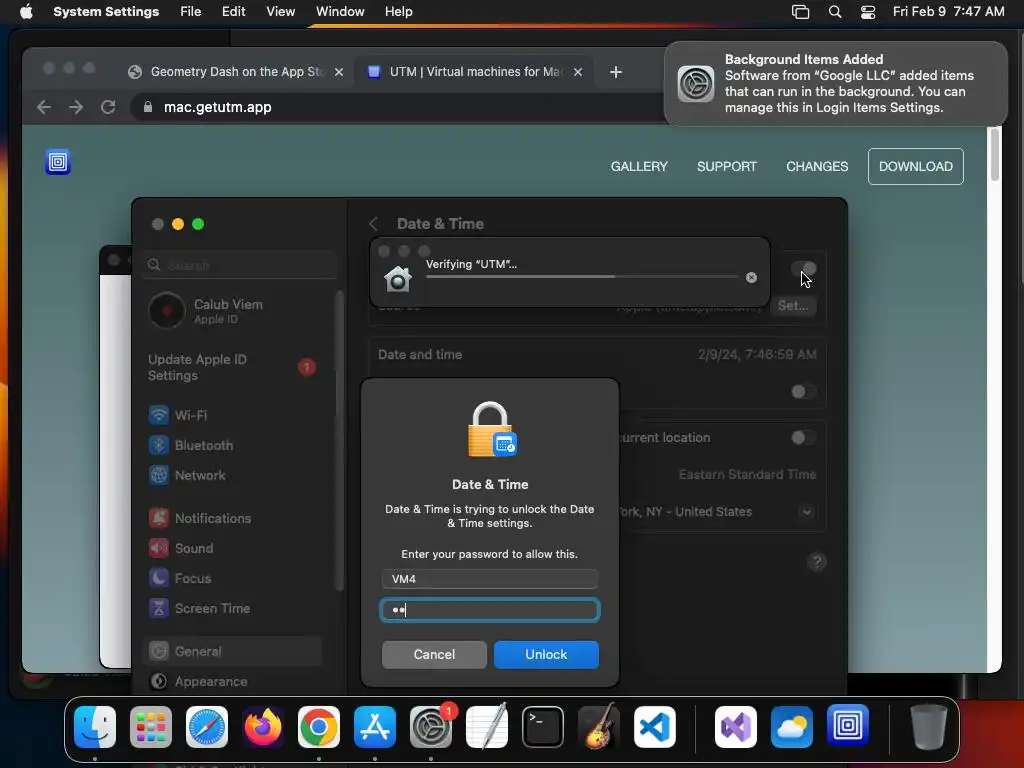Open the Edit menu
This screenshot has height=768, width=1024.
pos(233,12)
